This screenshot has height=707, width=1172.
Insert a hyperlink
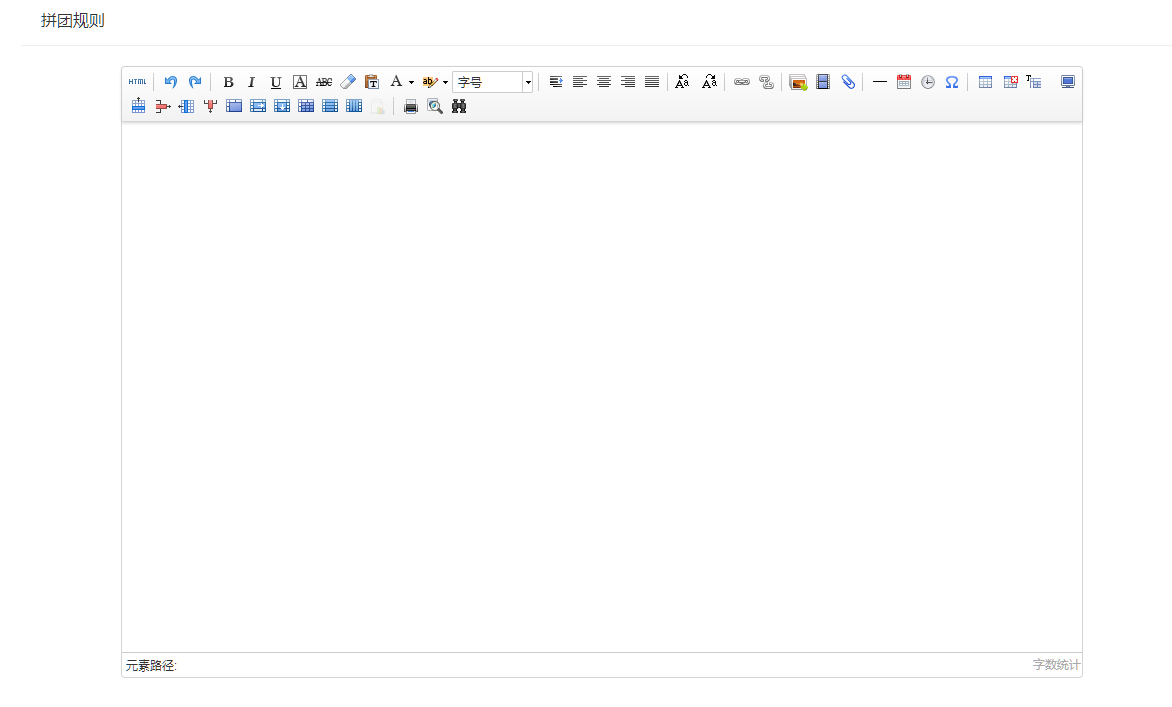[741, 82]
